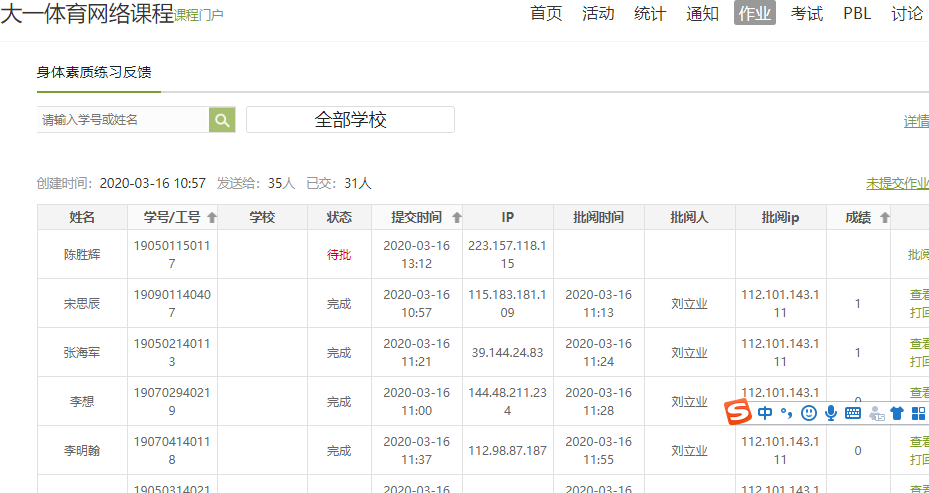The height and width of the screenshot is (493, 929).
Task: Click the Sogou punctuation mode icon
Action: coord(786,413)
